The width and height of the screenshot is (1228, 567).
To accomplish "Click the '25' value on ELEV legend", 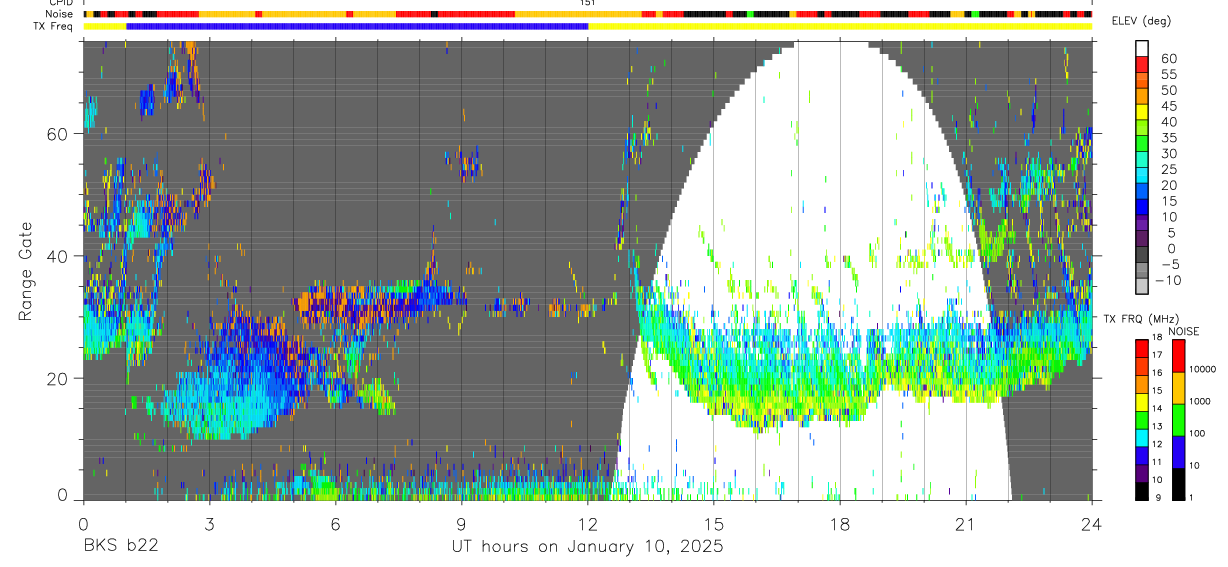I will (x=1168, y=170).
